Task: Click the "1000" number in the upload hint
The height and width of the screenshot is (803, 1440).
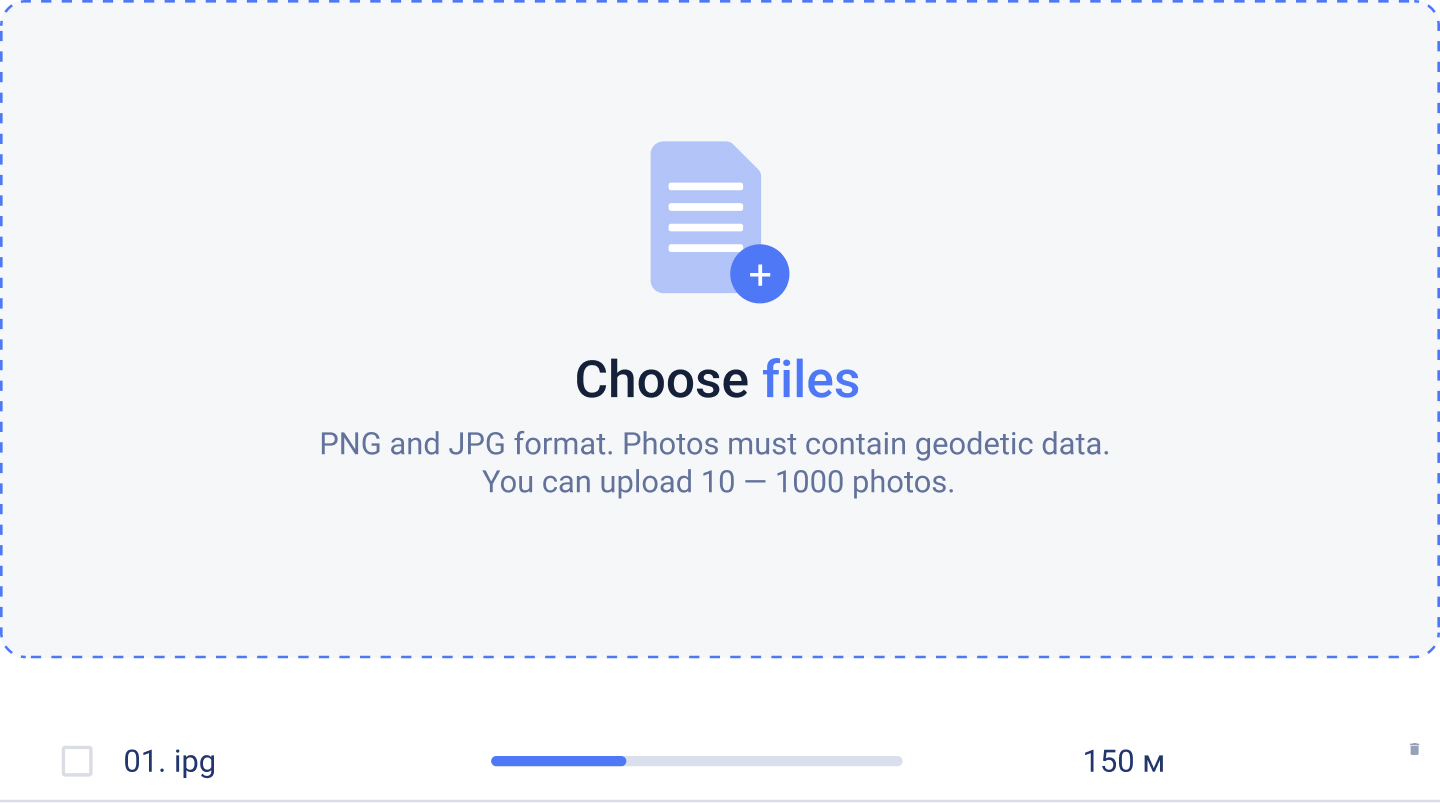Action: click(x=809, y=482)
